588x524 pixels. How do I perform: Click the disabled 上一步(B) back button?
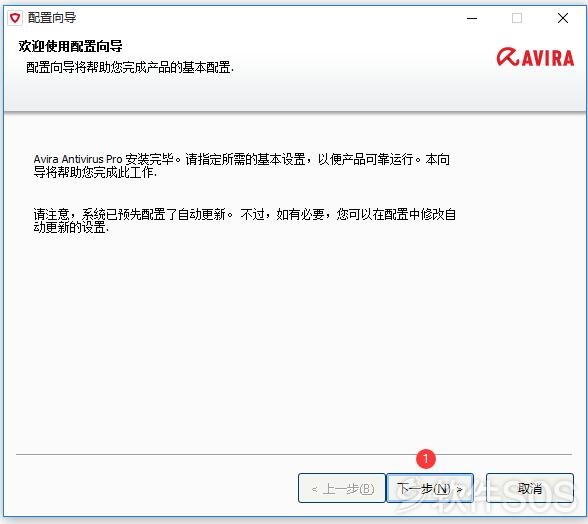pos(342,488)
